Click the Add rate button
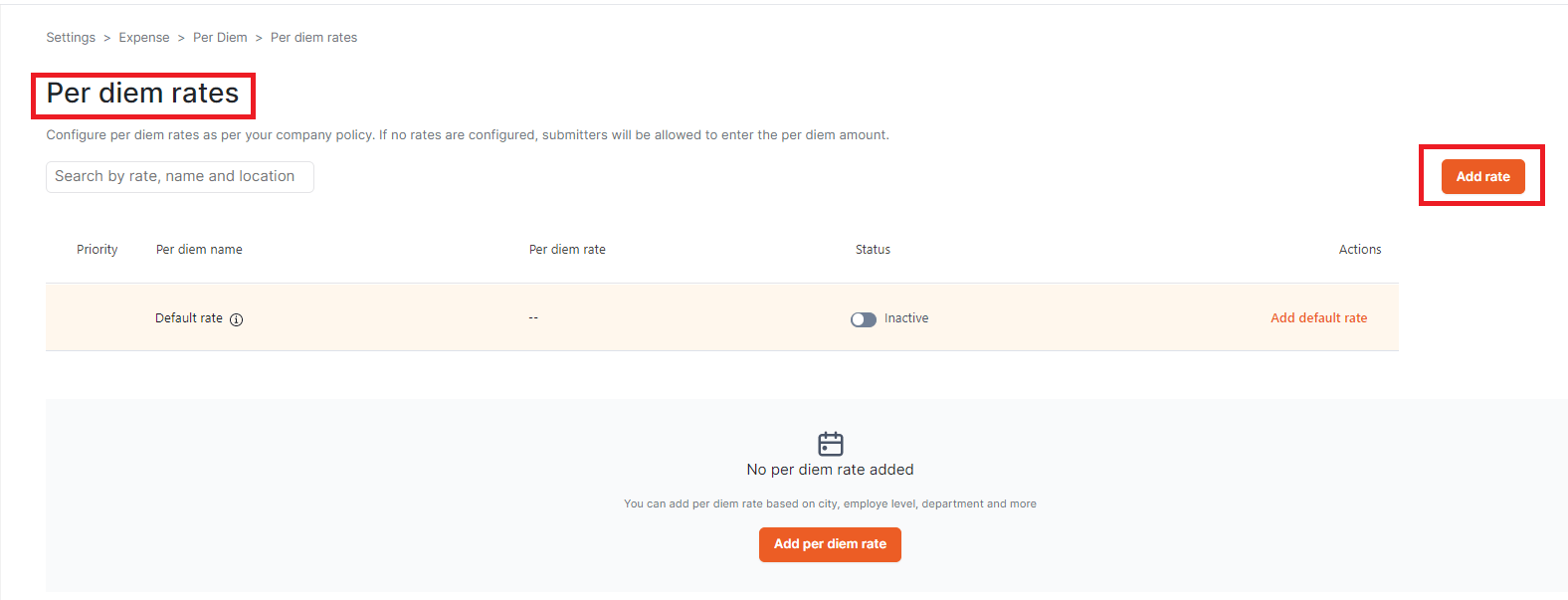This screenshot has width=1568, height=600. coord(1482,176)
